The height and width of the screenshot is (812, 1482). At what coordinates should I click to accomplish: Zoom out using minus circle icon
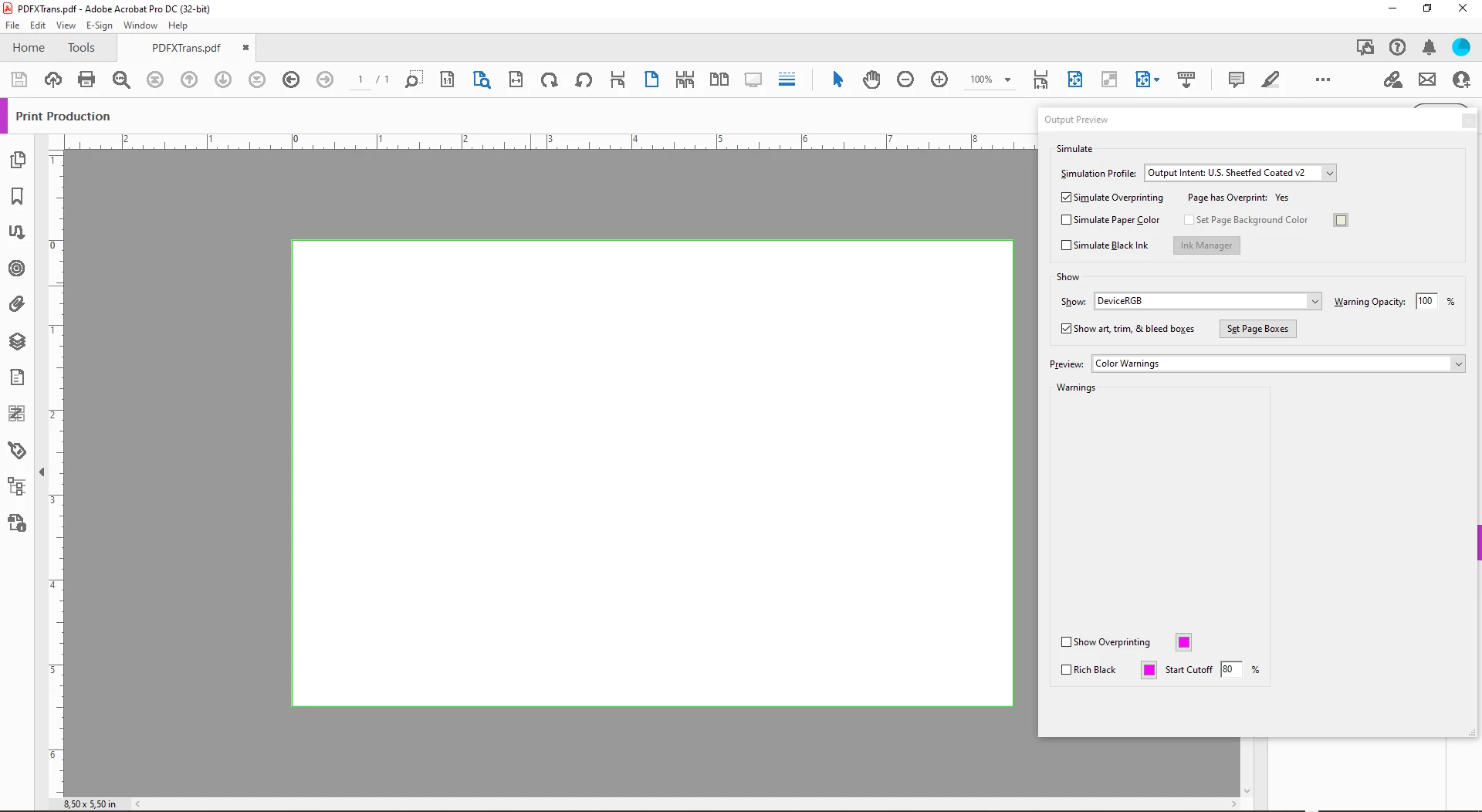pos(905,80)
